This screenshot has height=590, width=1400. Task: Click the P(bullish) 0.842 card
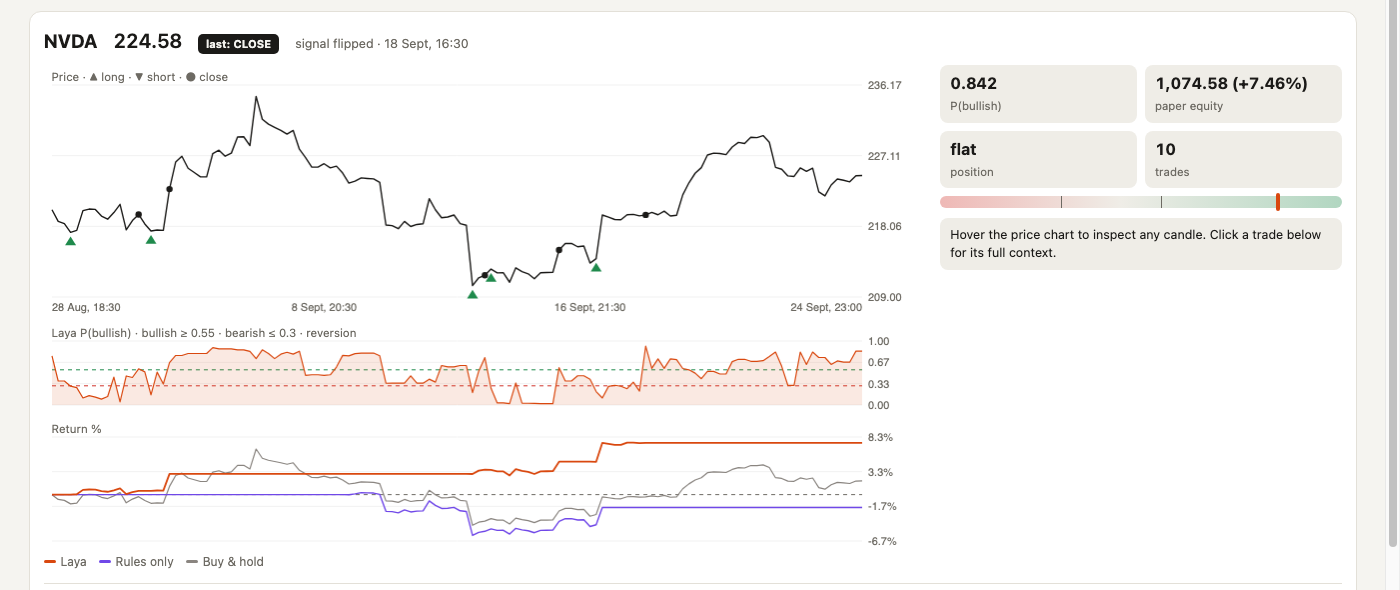(x=1038, y=94)
